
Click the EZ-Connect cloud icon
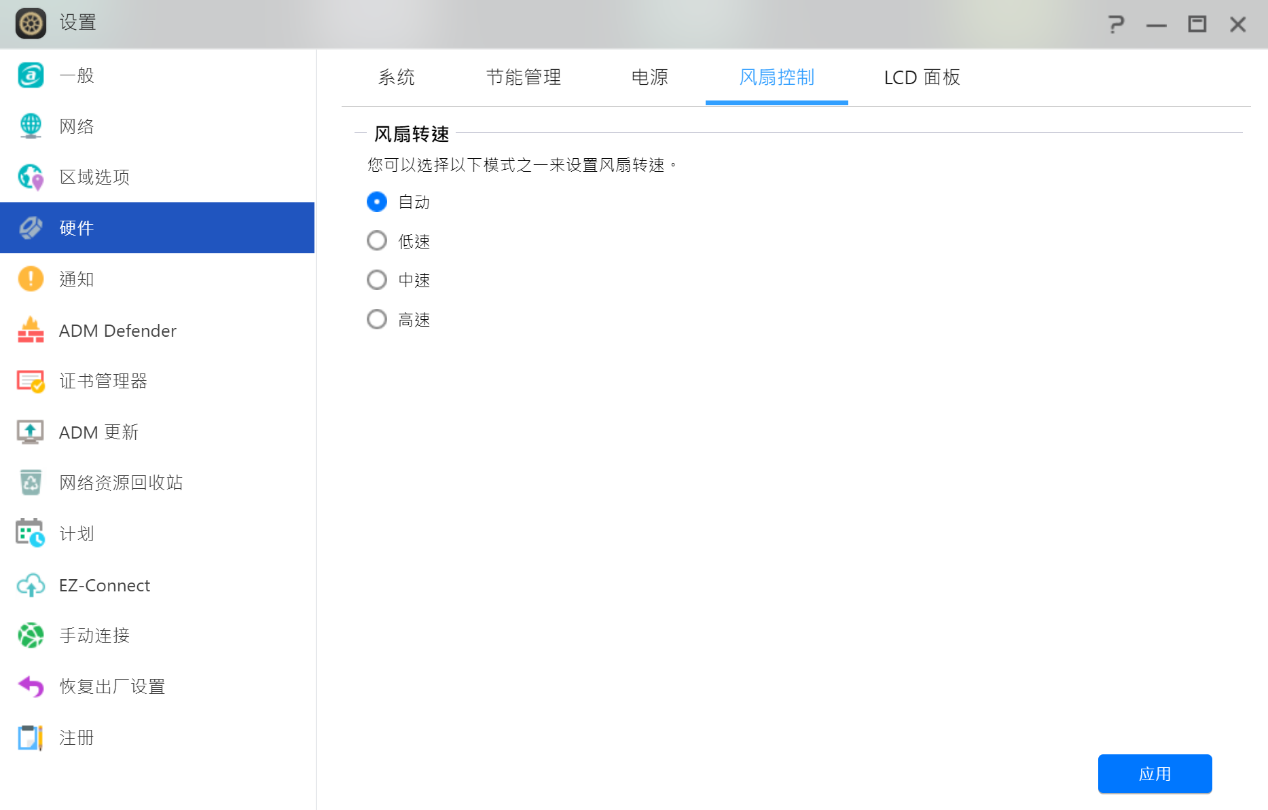[31, 585]
